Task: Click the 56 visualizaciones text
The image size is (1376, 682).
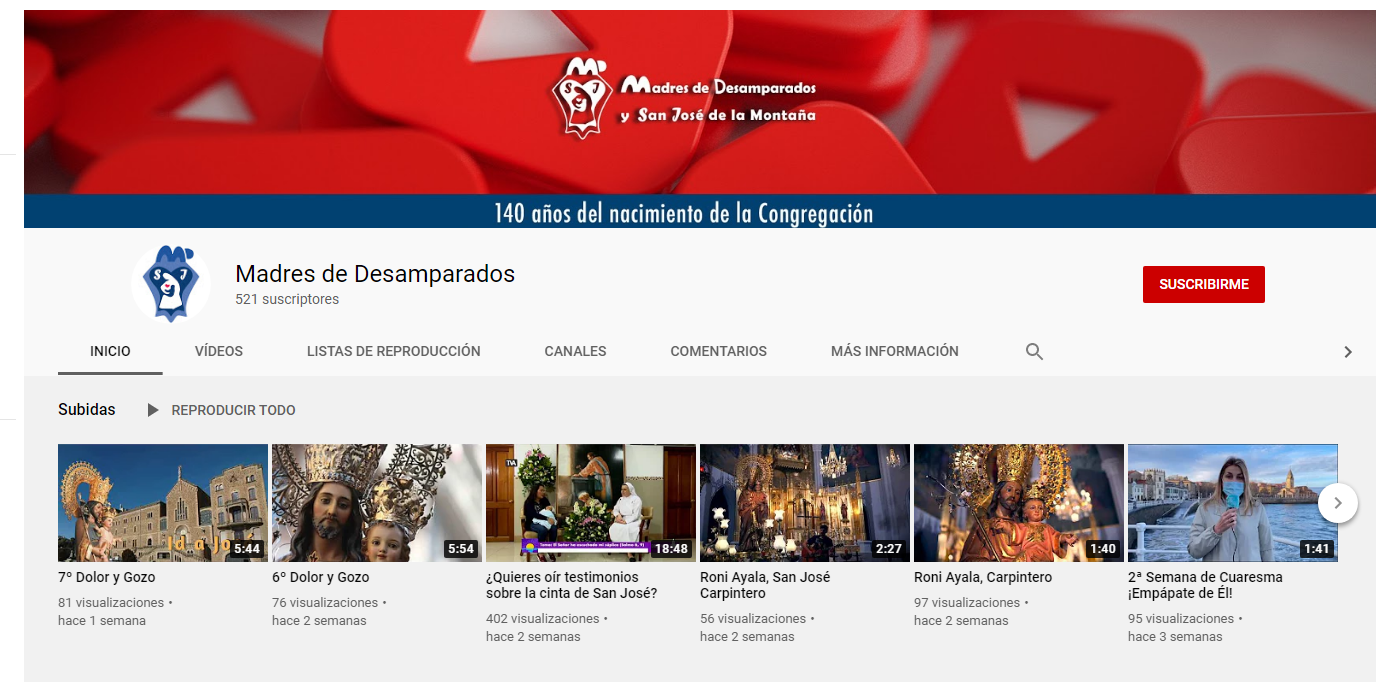Action: click(753, 619)
